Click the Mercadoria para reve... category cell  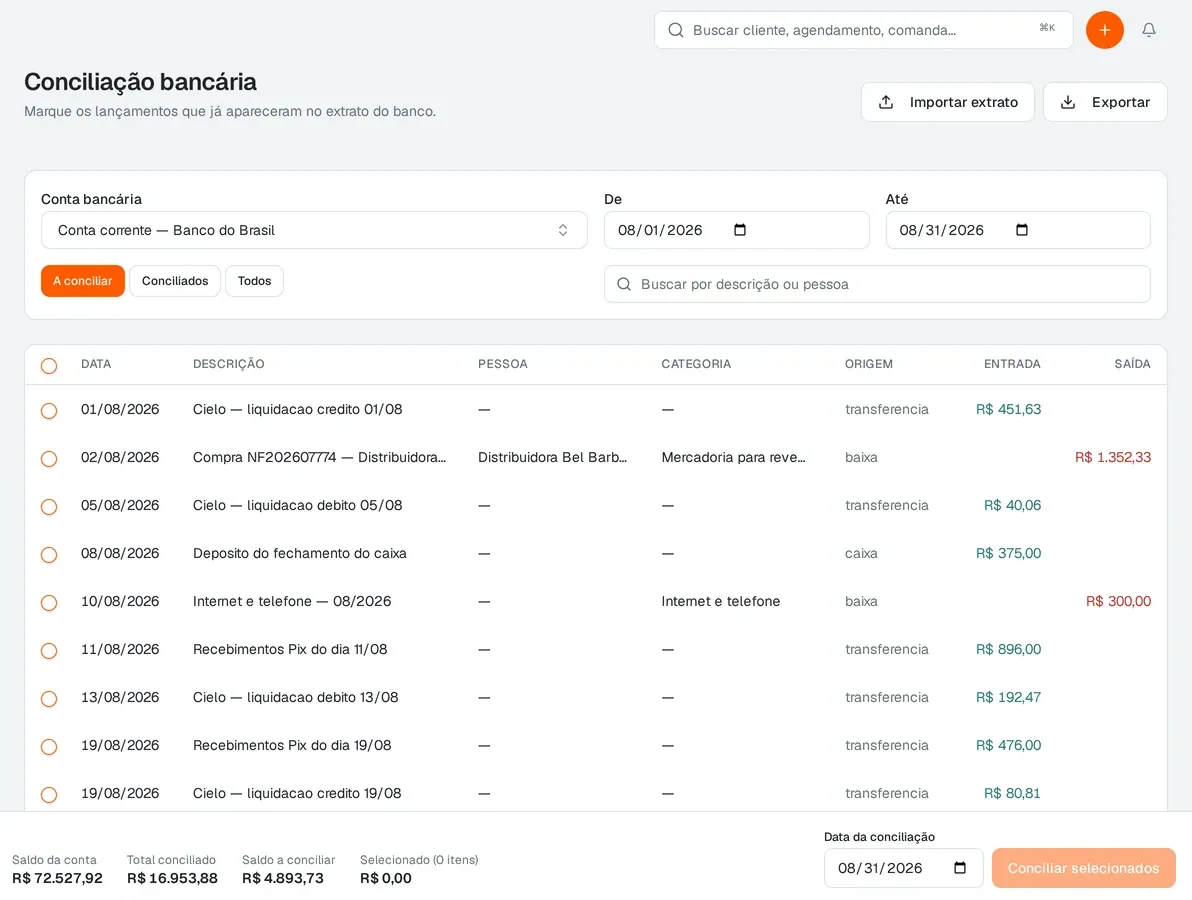[x=733, y=458]
